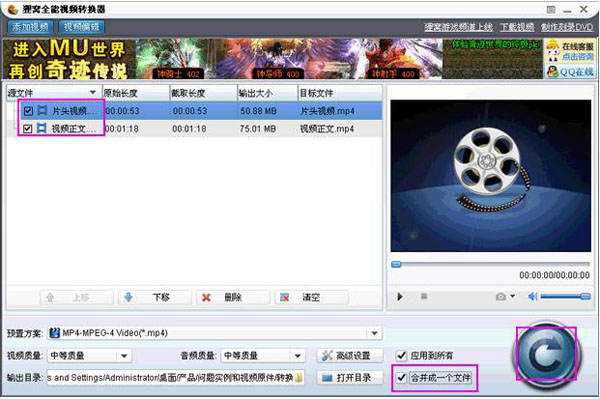Image resolution: width=600 pixels, height=399 pixels.
Task: Click the MP4 preset format icon
Action: click(55, 333)
